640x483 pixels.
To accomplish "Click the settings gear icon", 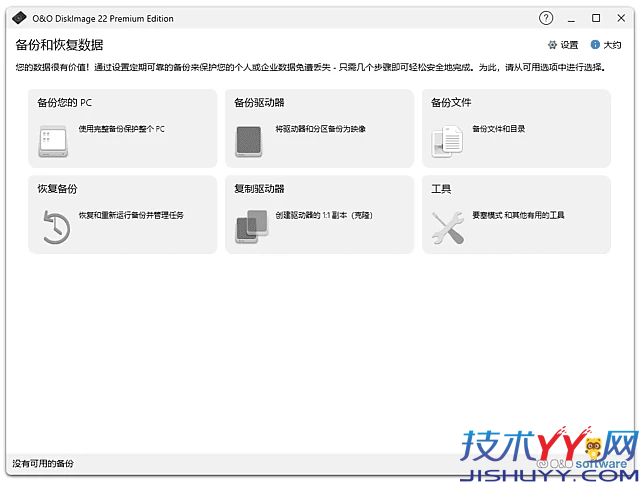I will coord(552,45).
